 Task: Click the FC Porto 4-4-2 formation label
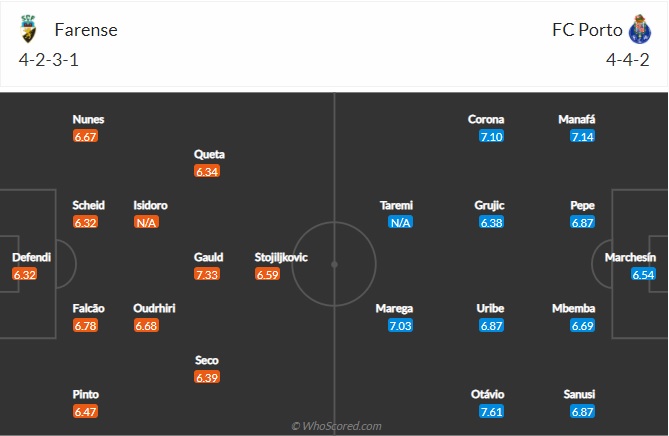pos(628,60)
